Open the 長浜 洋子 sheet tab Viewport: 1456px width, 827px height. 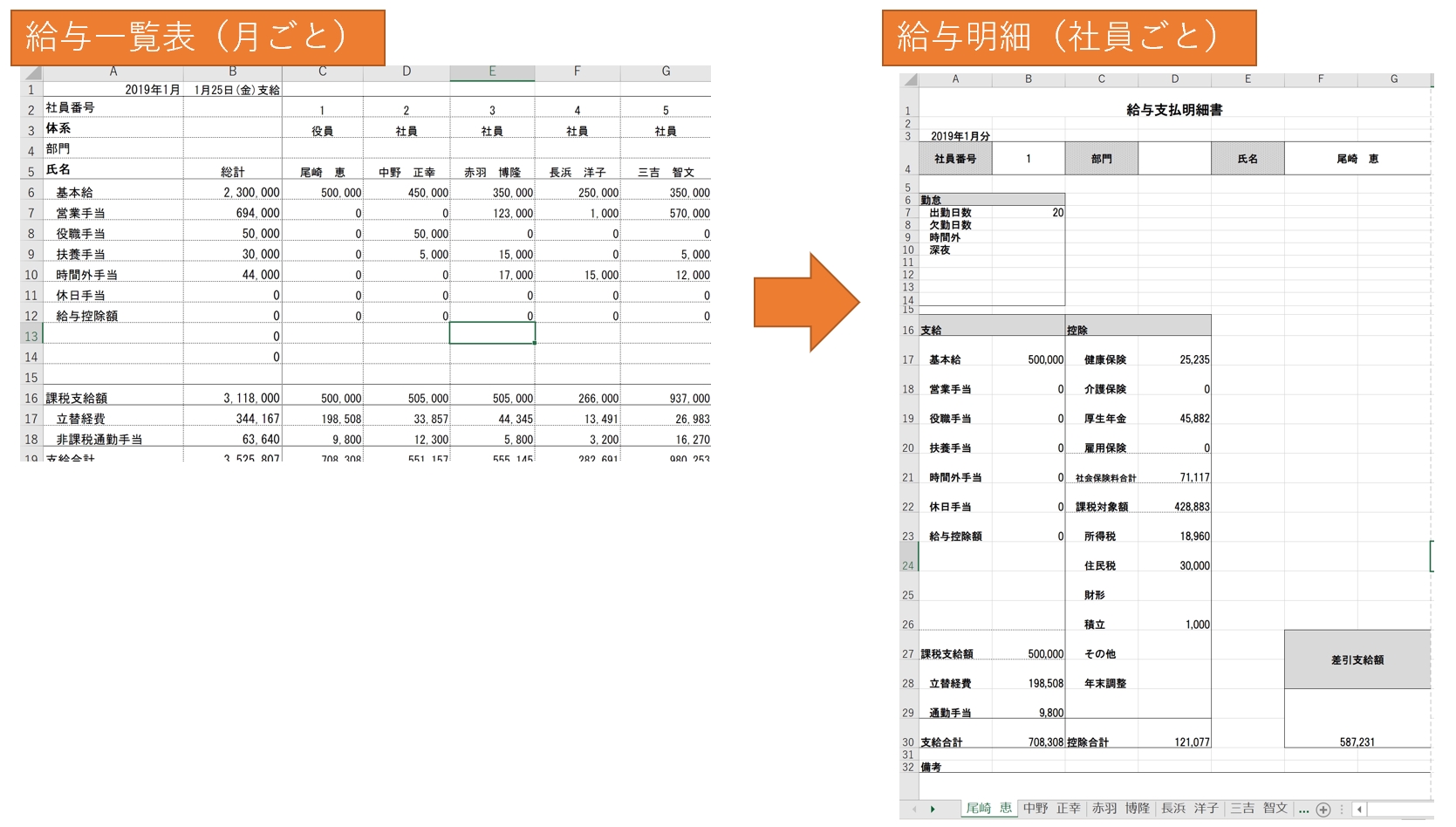pyautogui.click(x=1190, y=809)
